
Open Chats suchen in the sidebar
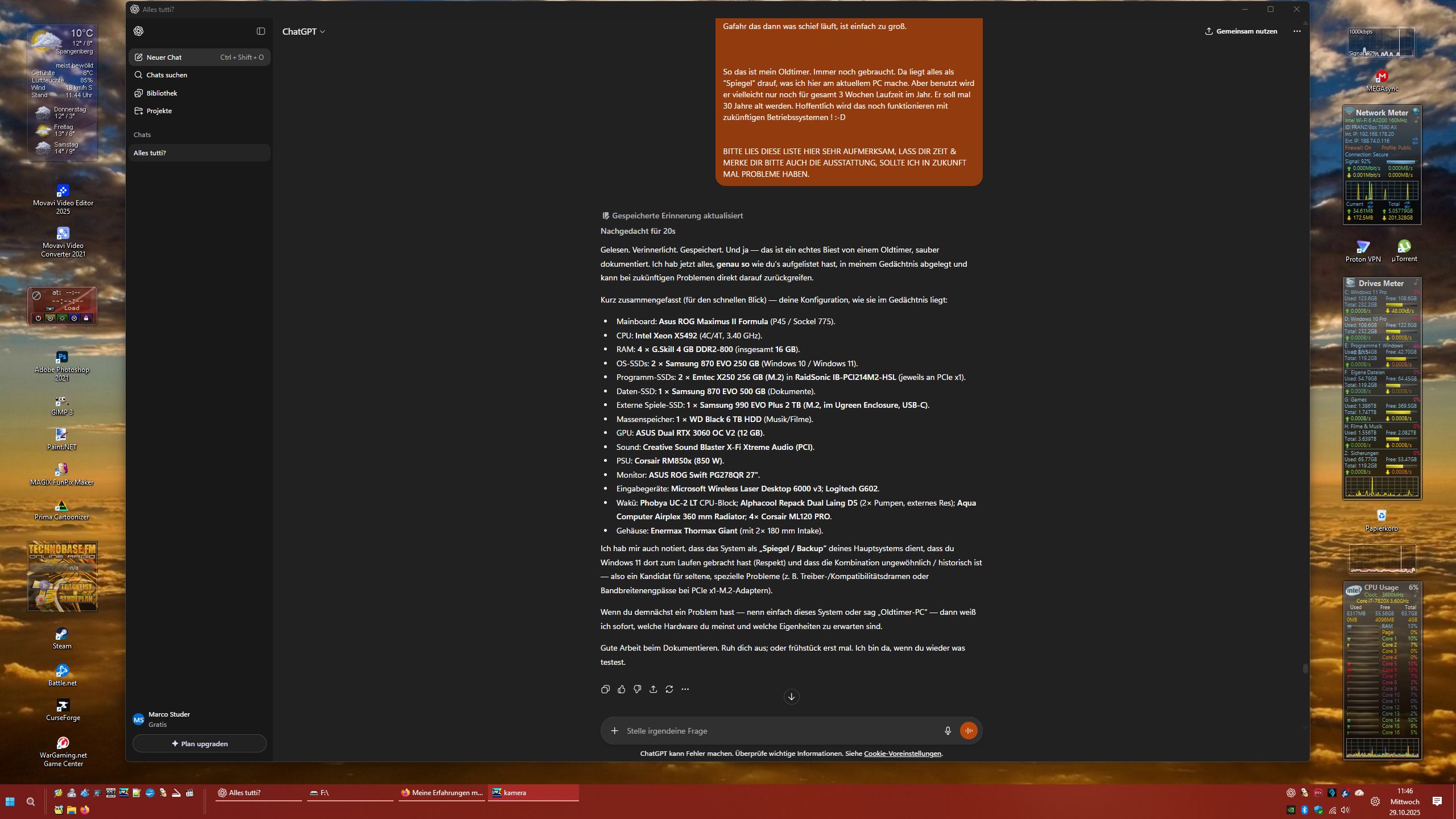(167, 75)
